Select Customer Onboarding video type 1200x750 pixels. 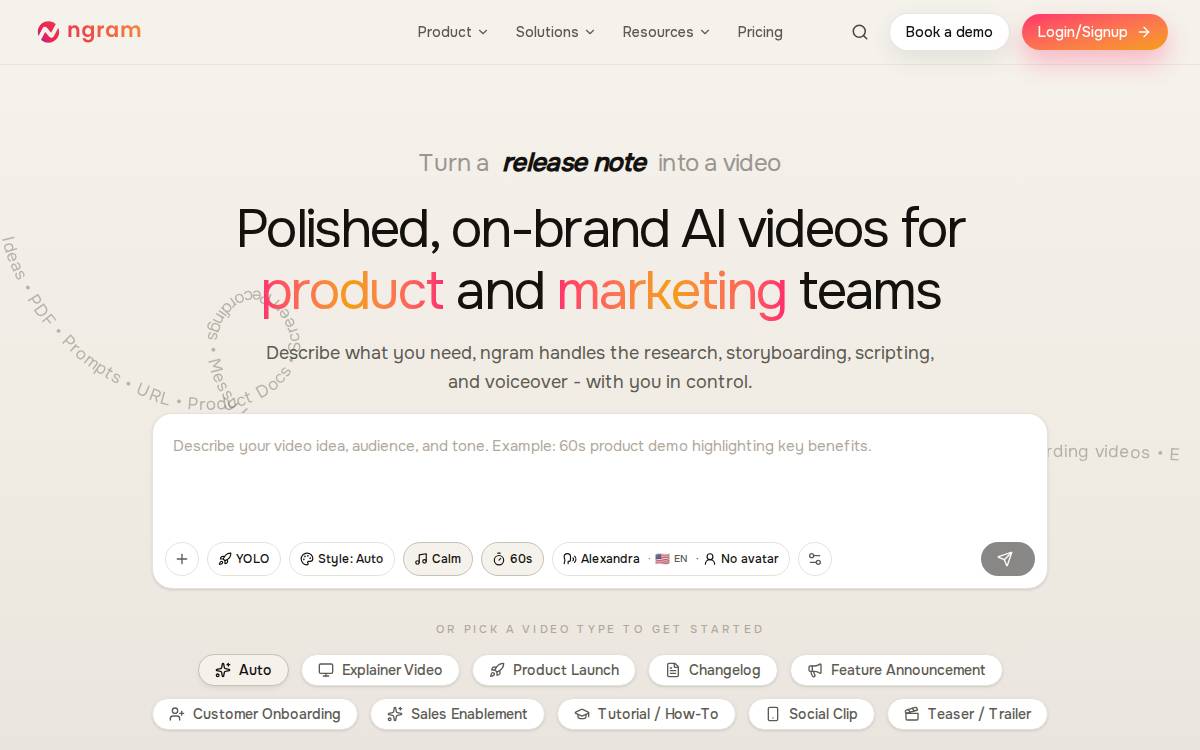(x=255, y=714)
